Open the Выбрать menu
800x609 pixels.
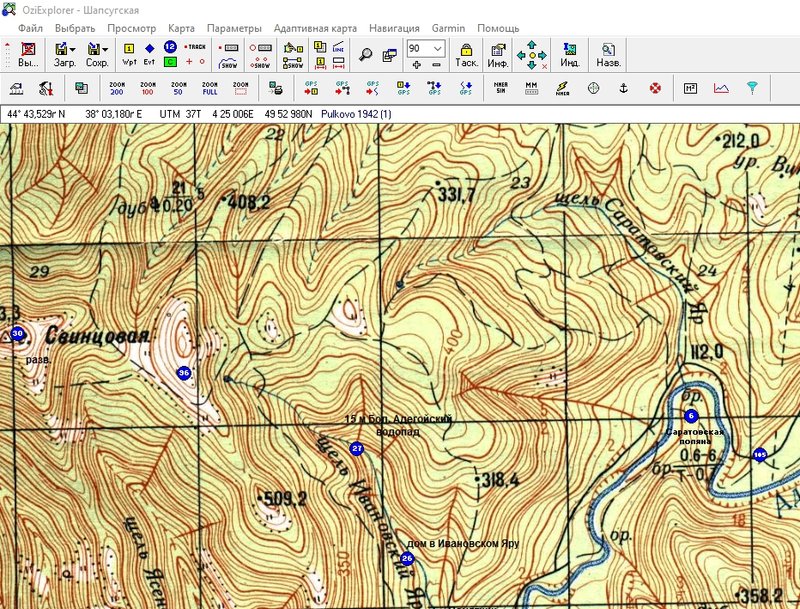click(75, 28)
